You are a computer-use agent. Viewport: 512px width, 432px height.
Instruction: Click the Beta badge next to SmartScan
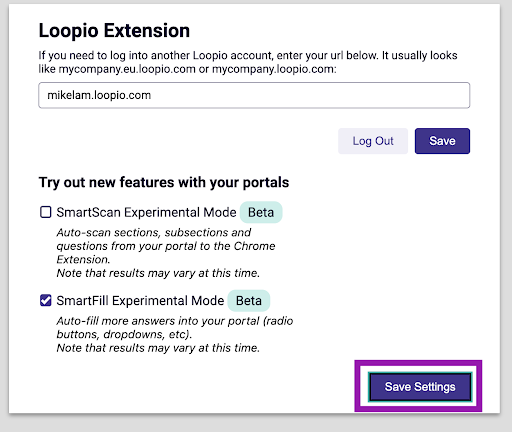click(x=261, y=212)
